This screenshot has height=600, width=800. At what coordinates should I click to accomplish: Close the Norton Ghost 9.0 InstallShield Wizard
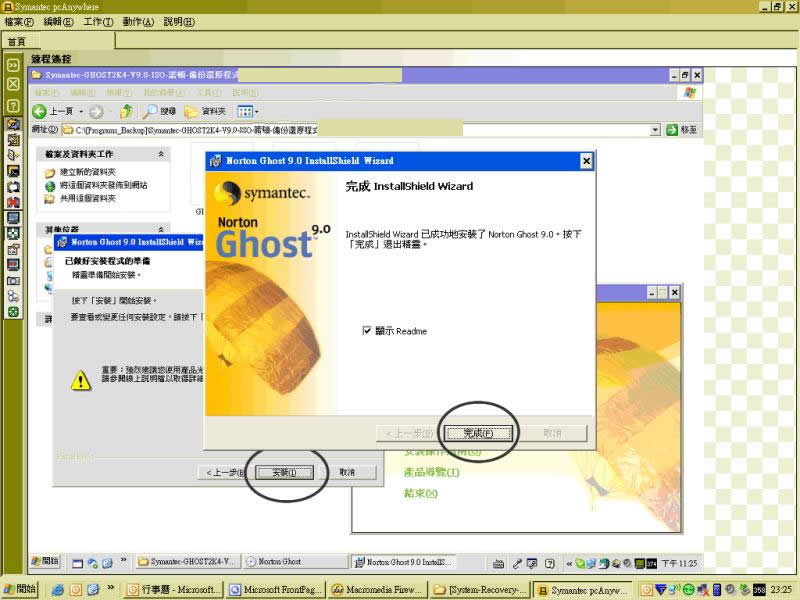click(x=586, y=161)
